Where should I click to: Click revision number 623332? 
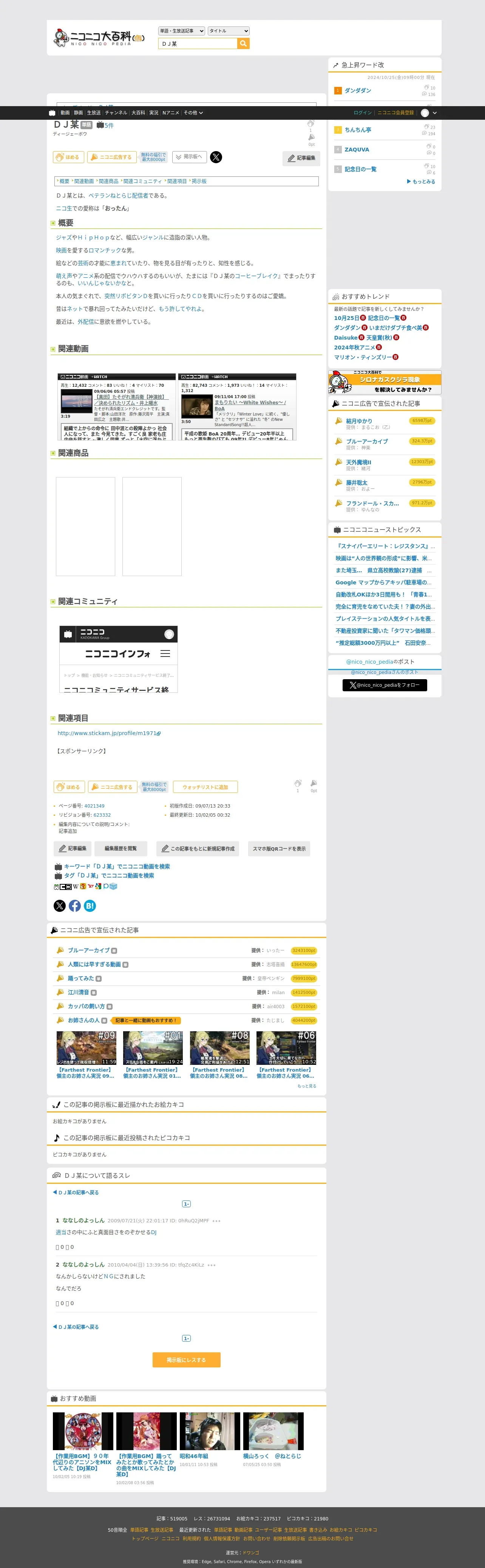pyautogui.click(x=102, y=815)
